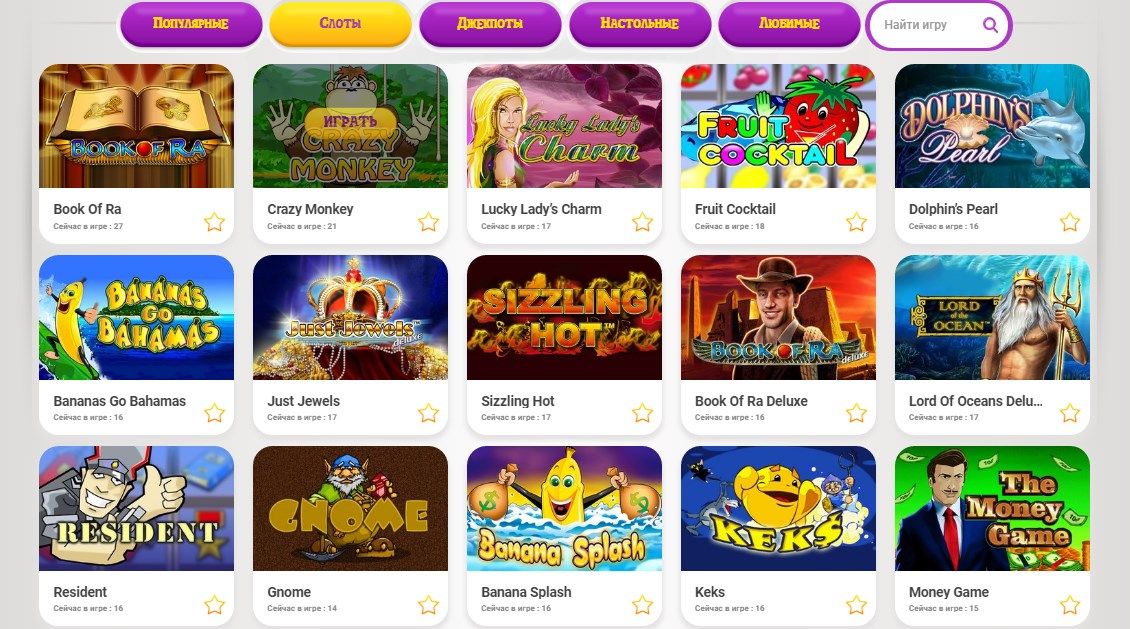Open the Любимые favorites tab
The width and height of the screenshot is (1130, 629).
789,24
